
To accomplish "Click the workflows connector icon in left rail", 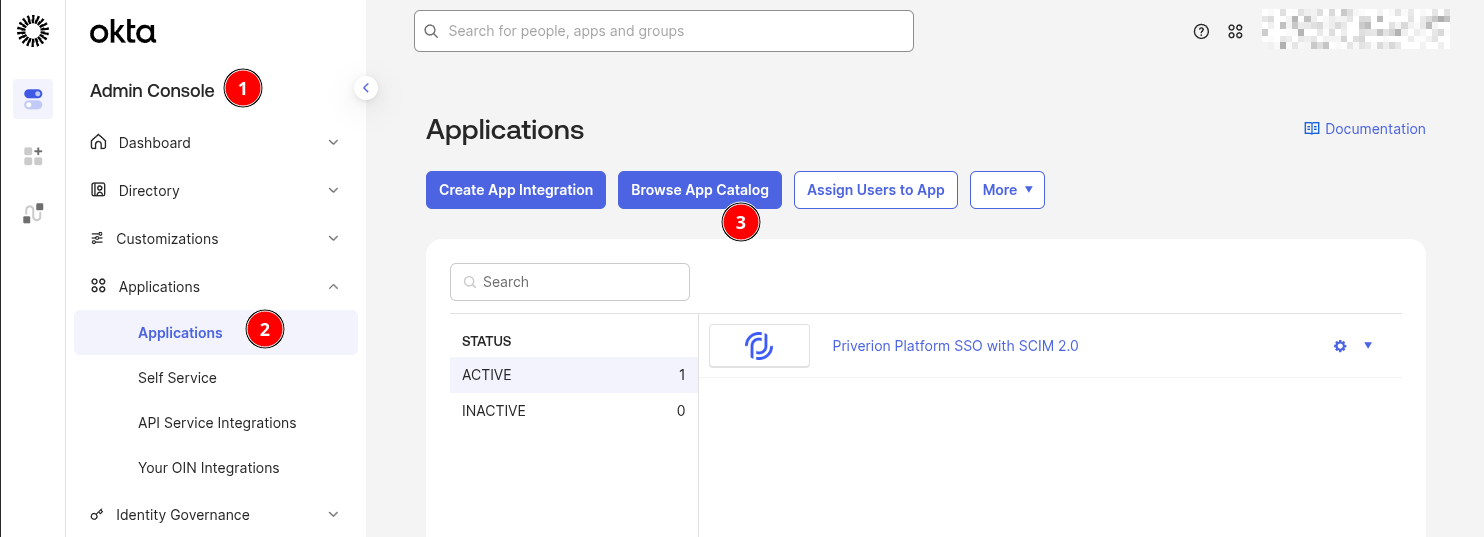I will click(33, 213).
